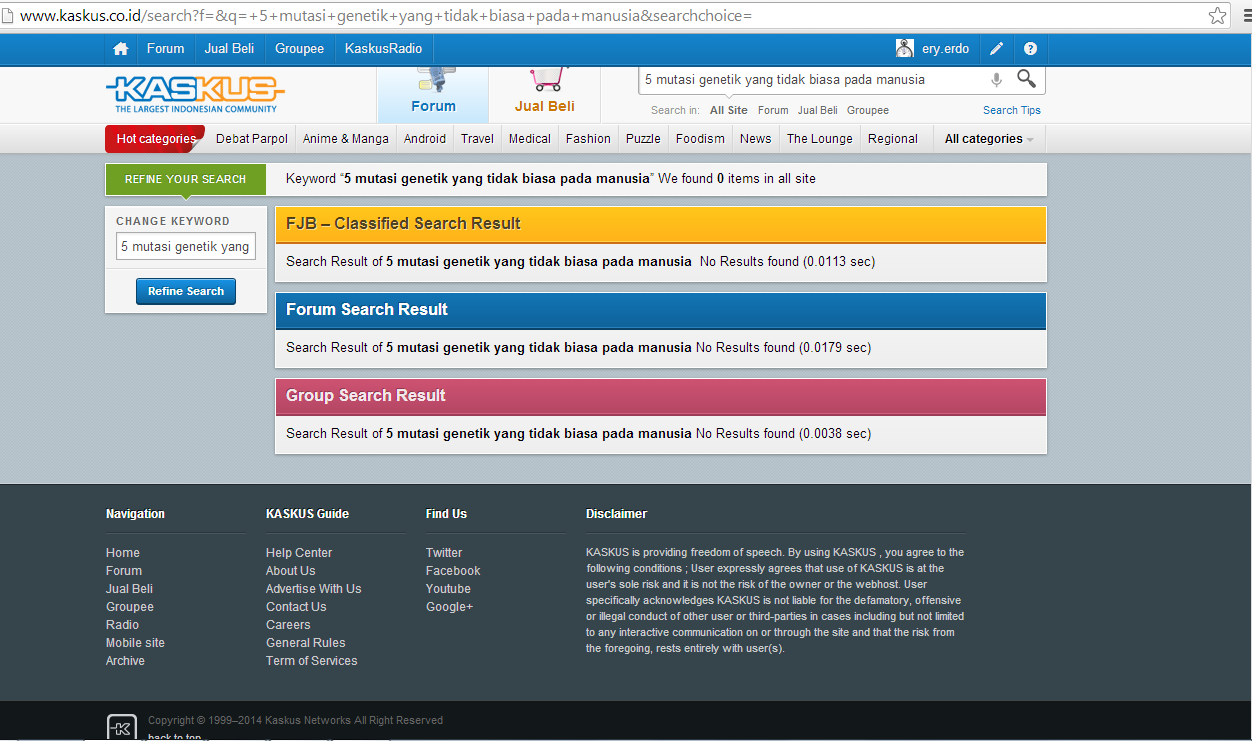The height and width of the screenshot is (741, 1252).
Task: Open Jual Beli in the top bar
Action: [229, 49]
